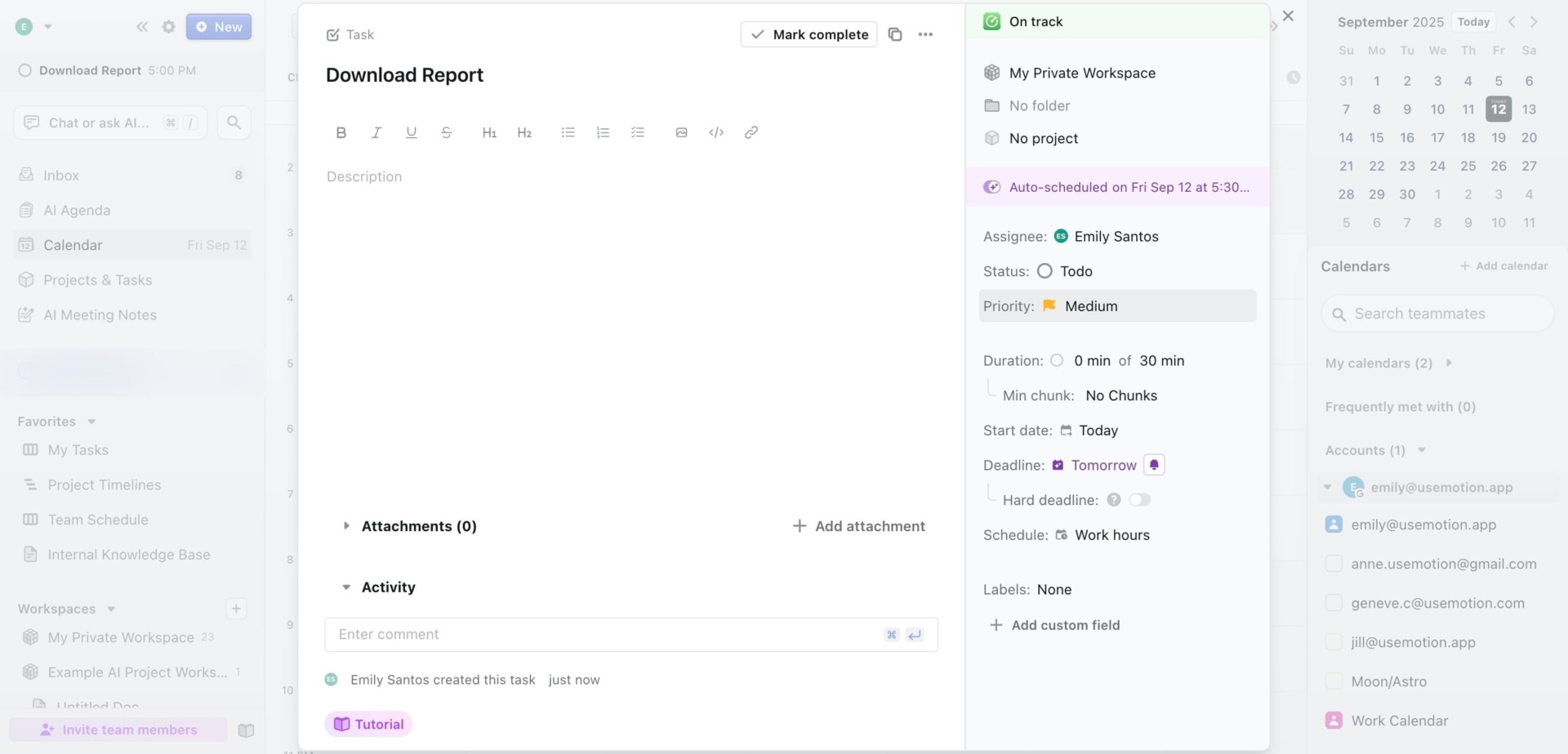Insert a hyperlink
This screenshot has width=1568, height=754.
click(x=751, y=132)
